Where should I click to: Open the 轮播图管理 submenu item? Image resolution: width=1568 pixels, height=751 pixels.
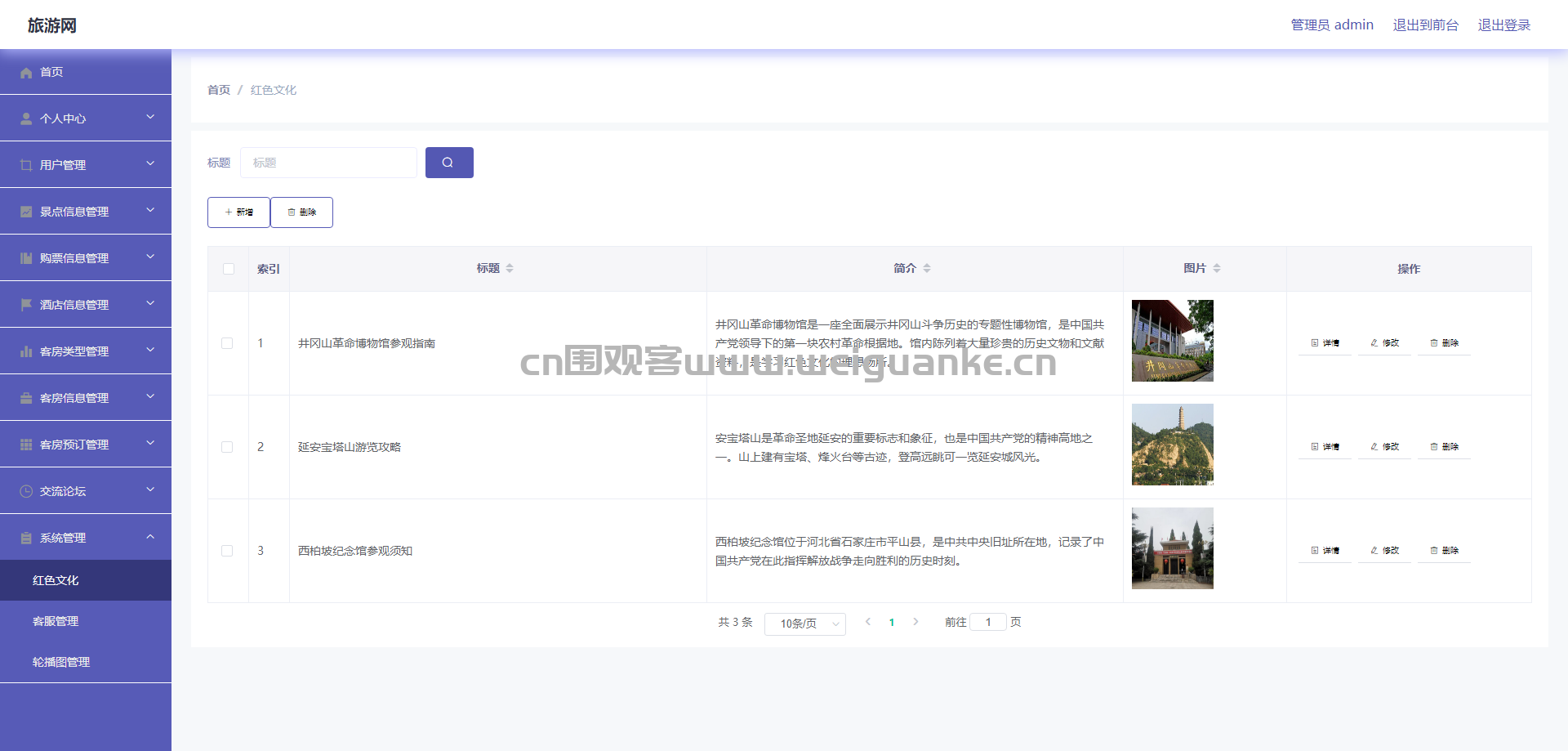(86, 662)
